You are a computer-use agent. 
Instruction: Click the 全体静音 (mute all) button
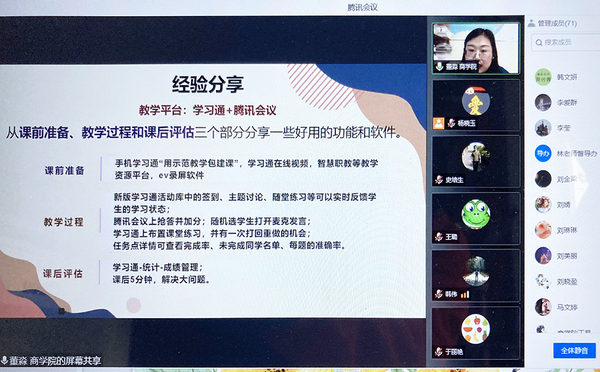pyautogui.click(x=574, y=351)
